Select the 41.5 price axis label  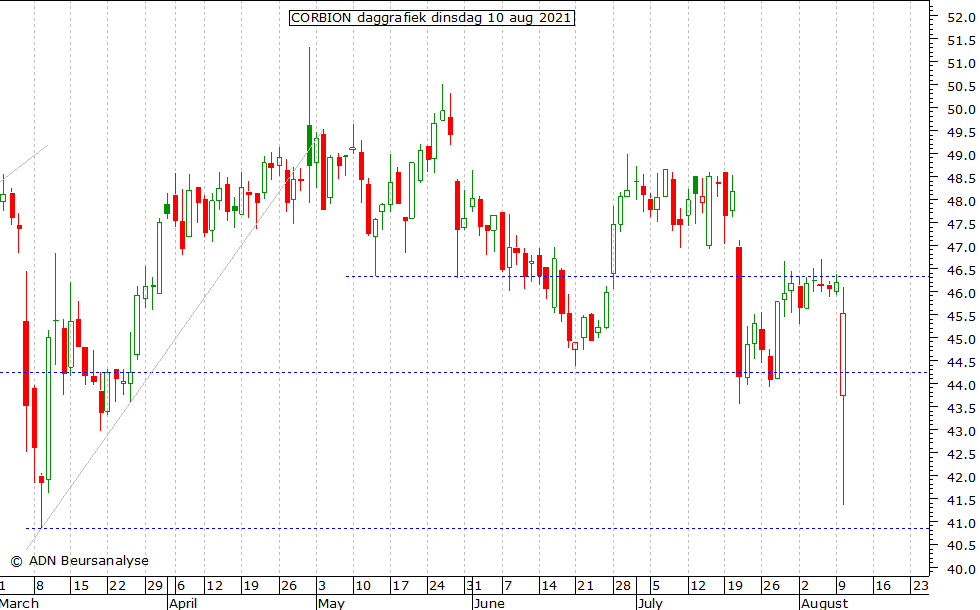click(961, 501)
